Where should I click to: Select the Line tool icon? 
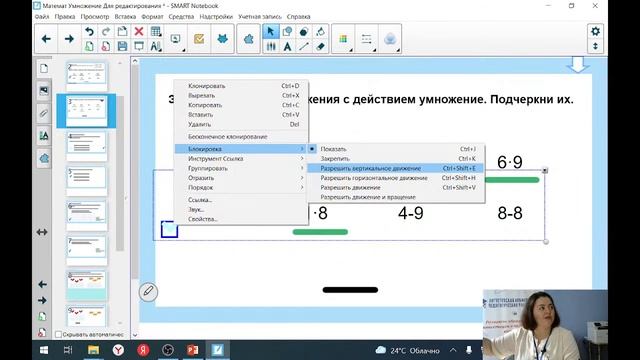click(304, 47)
